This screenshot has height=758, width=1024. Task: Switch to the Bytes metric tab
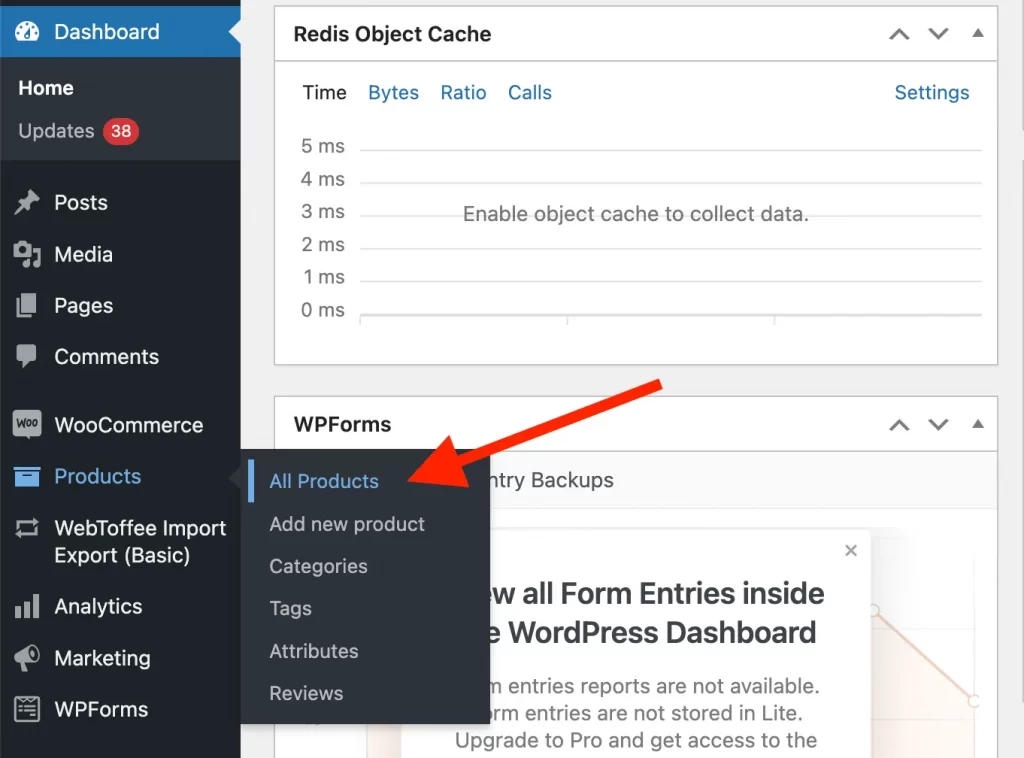393,93
